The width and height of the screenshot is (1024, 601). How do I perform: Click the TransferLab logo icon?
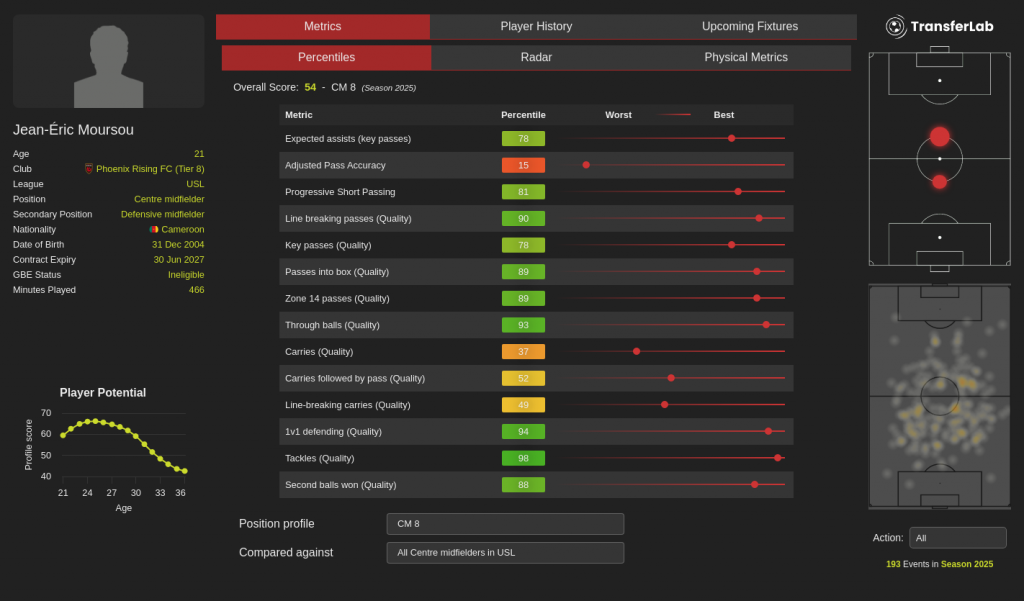[896, 26]
